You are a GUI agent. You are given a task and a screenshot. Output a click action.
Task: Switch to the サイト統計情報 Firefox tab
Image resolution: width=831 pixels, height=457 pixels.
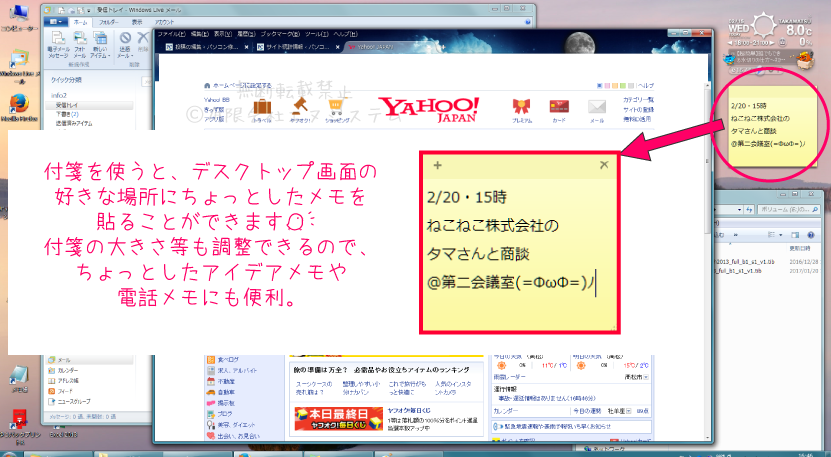(298, 47)
